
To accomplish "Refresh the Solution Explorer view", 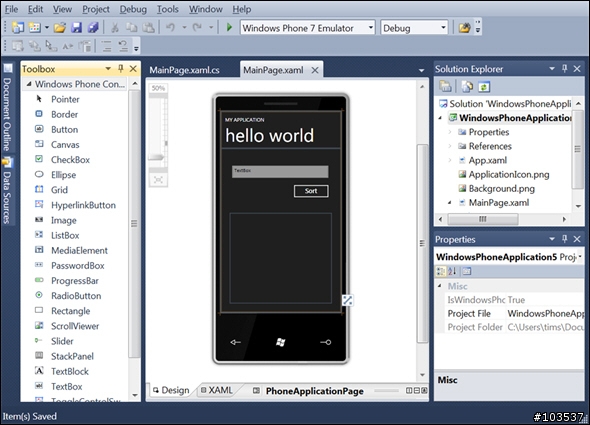I will click(x=484, y=87).
